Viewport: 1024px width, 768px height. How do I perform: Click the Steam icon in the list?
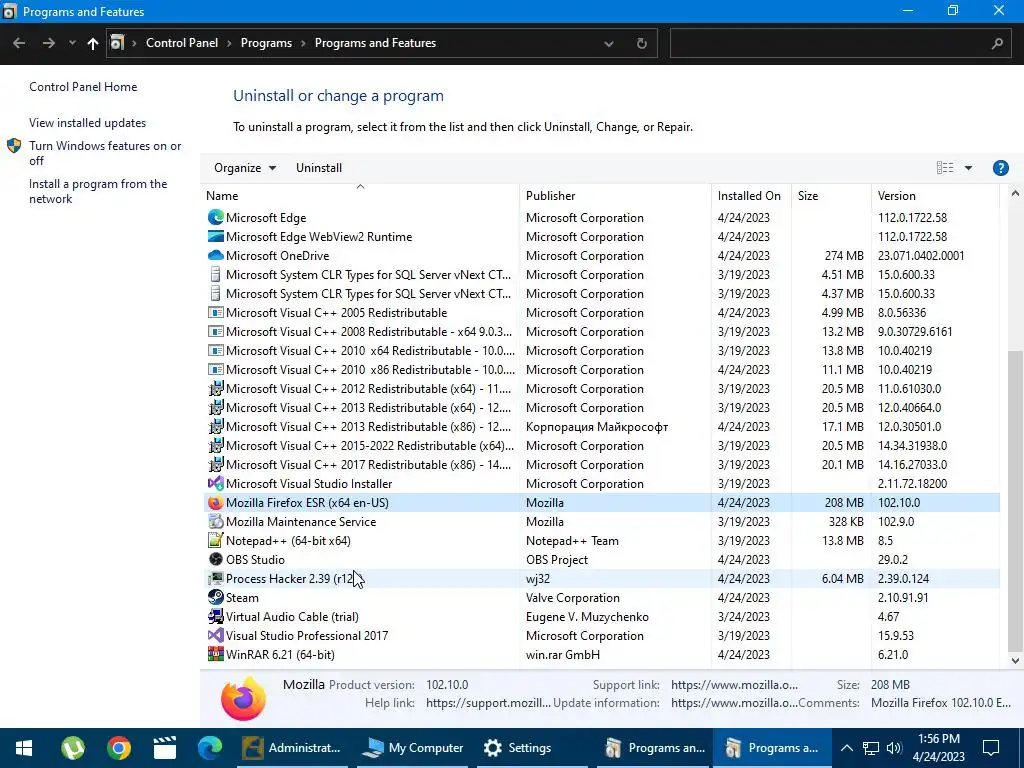[x=216, y=597]
